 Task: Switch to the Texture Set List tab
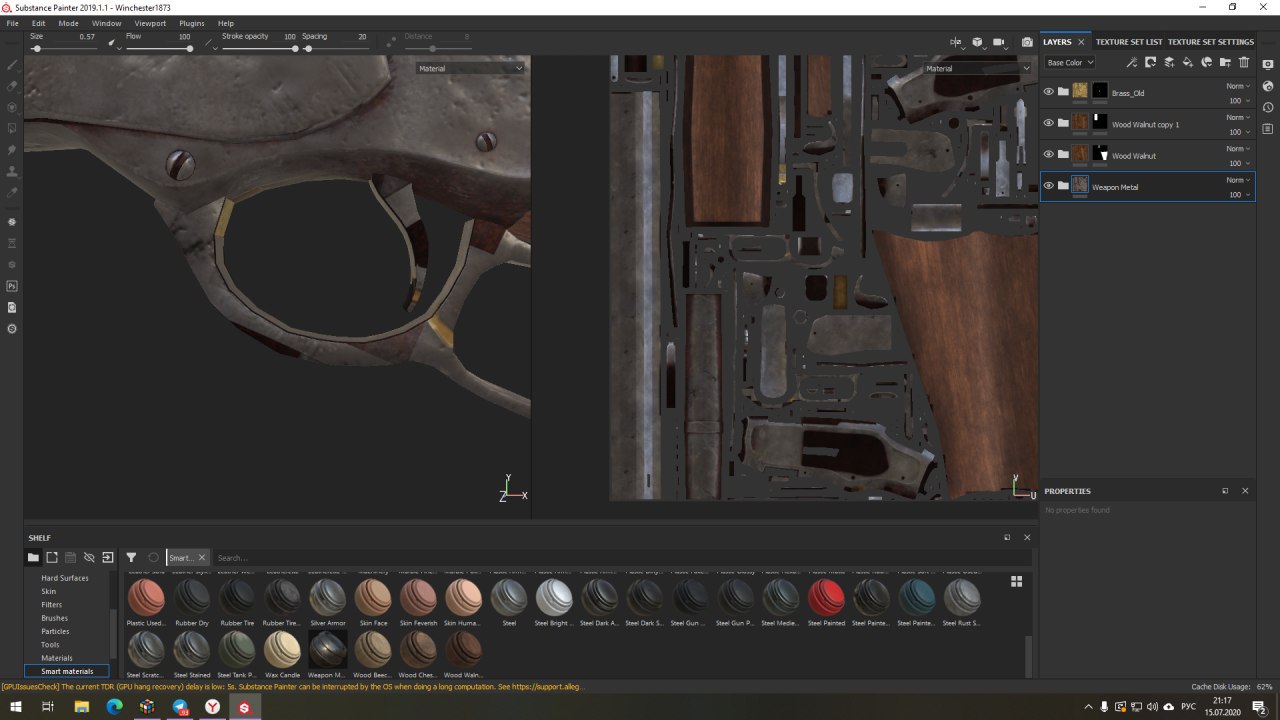[1129, 42]
